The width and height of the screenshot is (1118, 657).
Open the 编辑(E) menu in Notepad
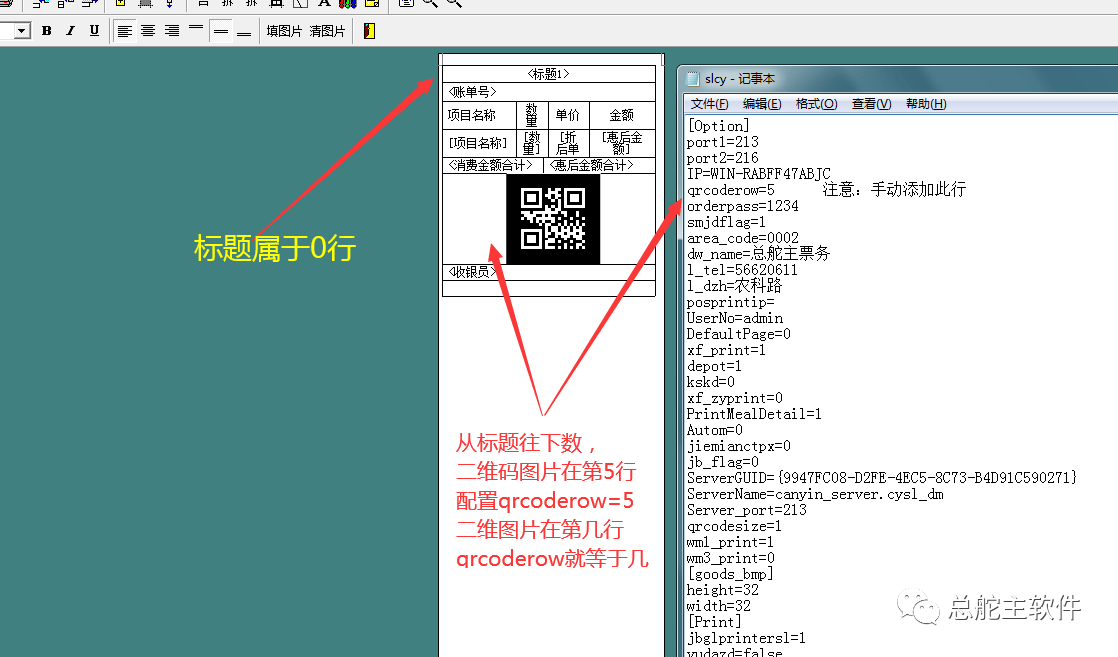(761, 104)
